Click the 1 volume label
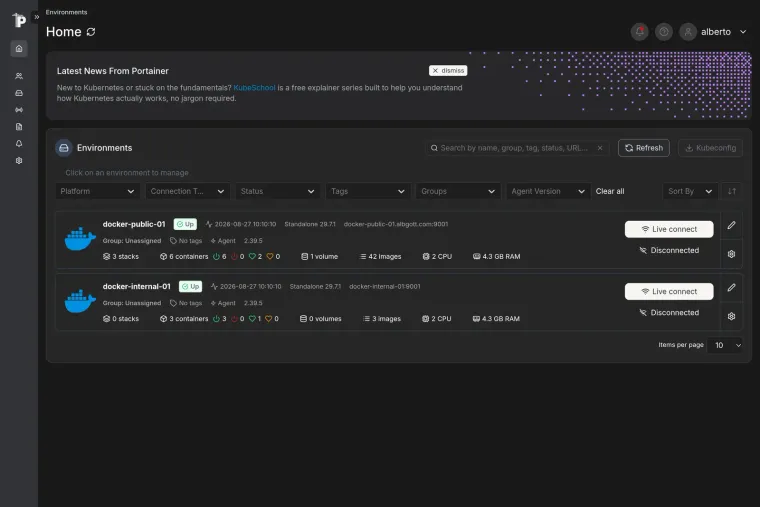 pyautogui.click(x=319, y=257)
